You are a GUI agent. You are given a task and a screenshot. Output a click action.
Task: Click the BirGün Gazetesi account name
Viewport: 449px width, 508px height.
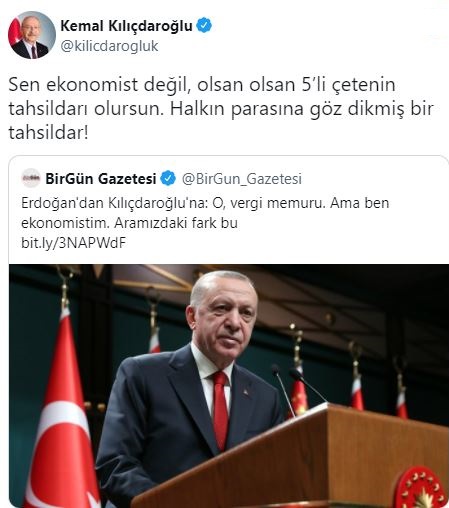tap(101, 179)
